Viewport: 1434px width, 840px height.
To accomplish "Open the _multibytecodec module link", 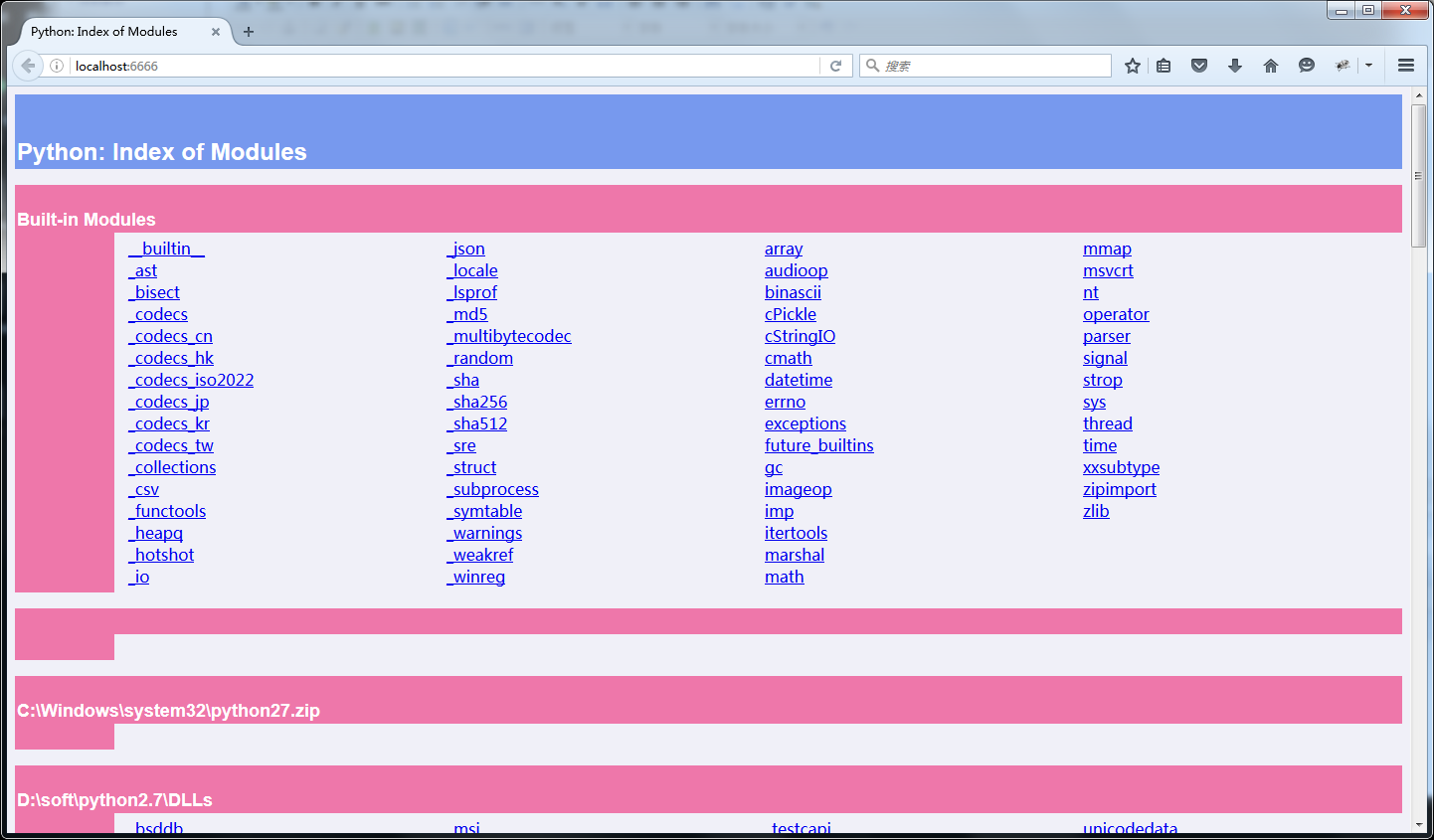I will click(x=509, y=336).
